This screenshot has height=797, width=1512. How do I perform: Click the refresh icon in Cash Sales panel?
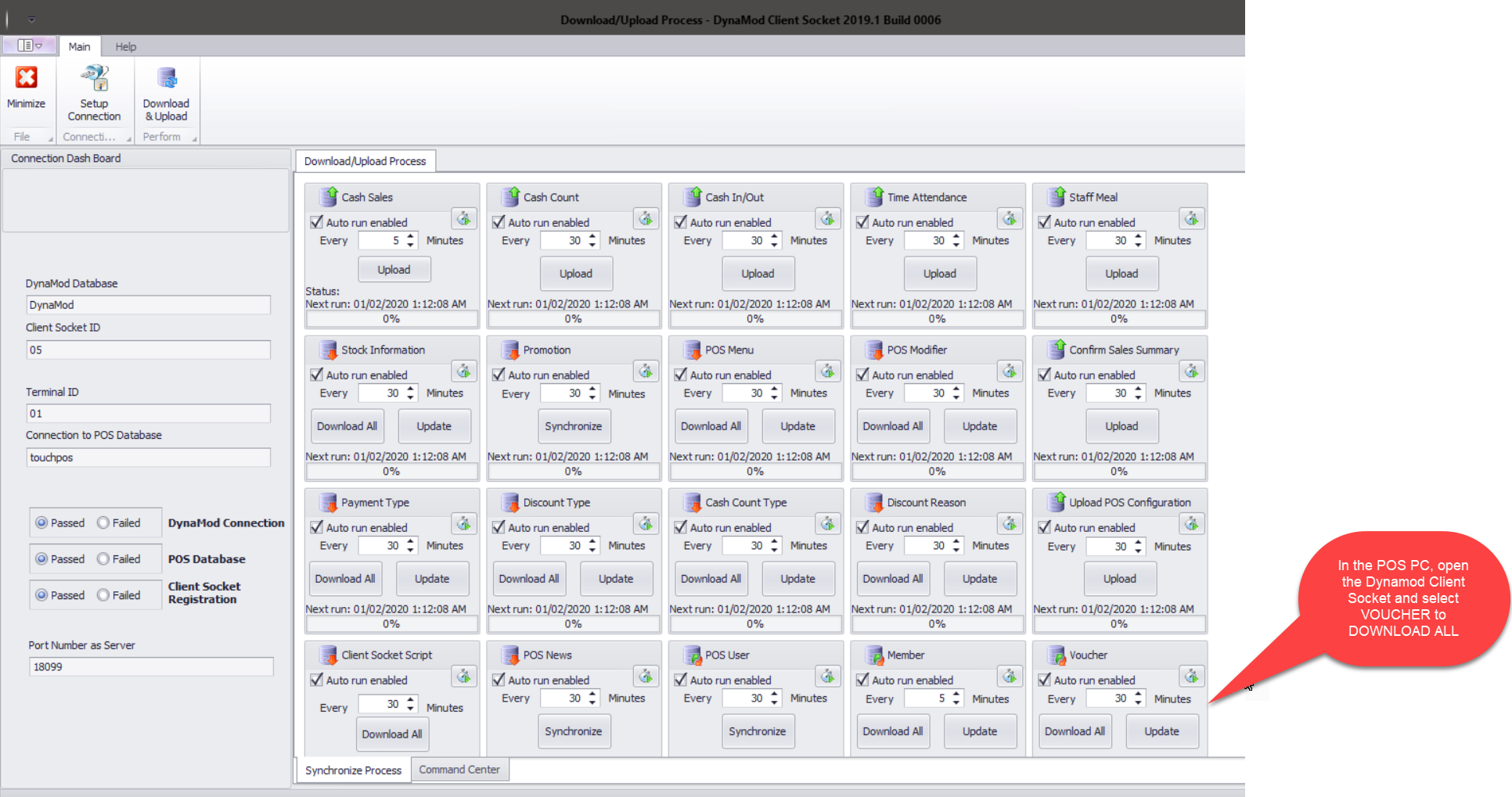[x=464, y=219]
